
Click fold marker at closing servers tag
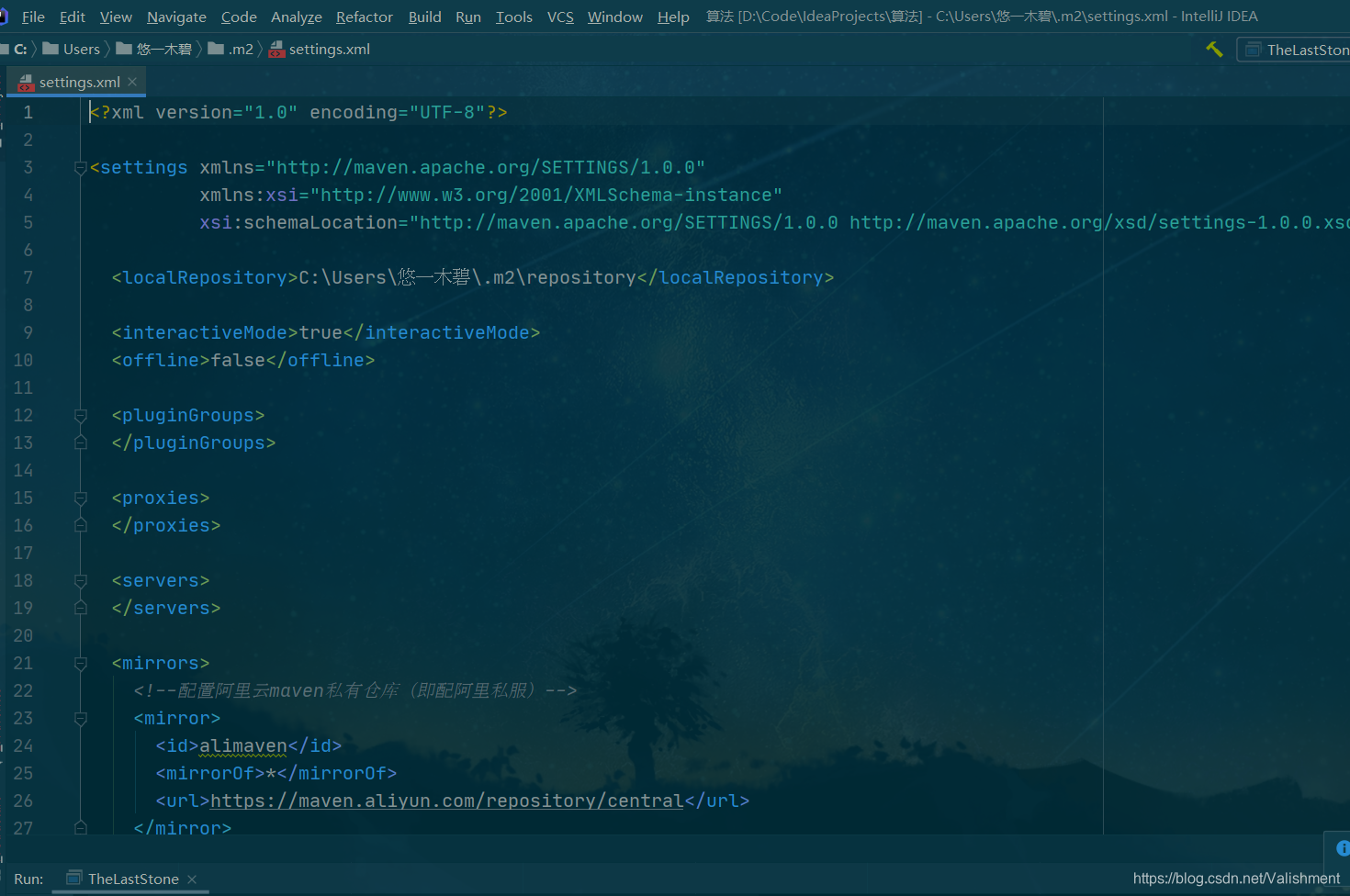[81, 608]
